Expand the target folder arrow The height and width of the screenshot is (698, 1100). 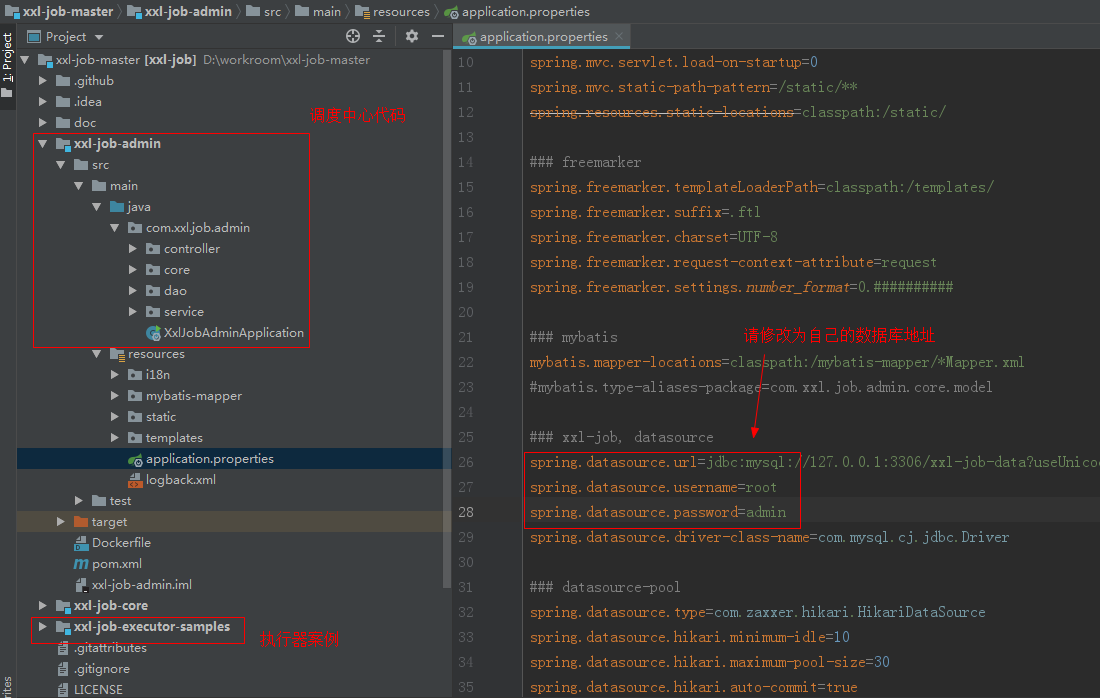coord(61,522)
